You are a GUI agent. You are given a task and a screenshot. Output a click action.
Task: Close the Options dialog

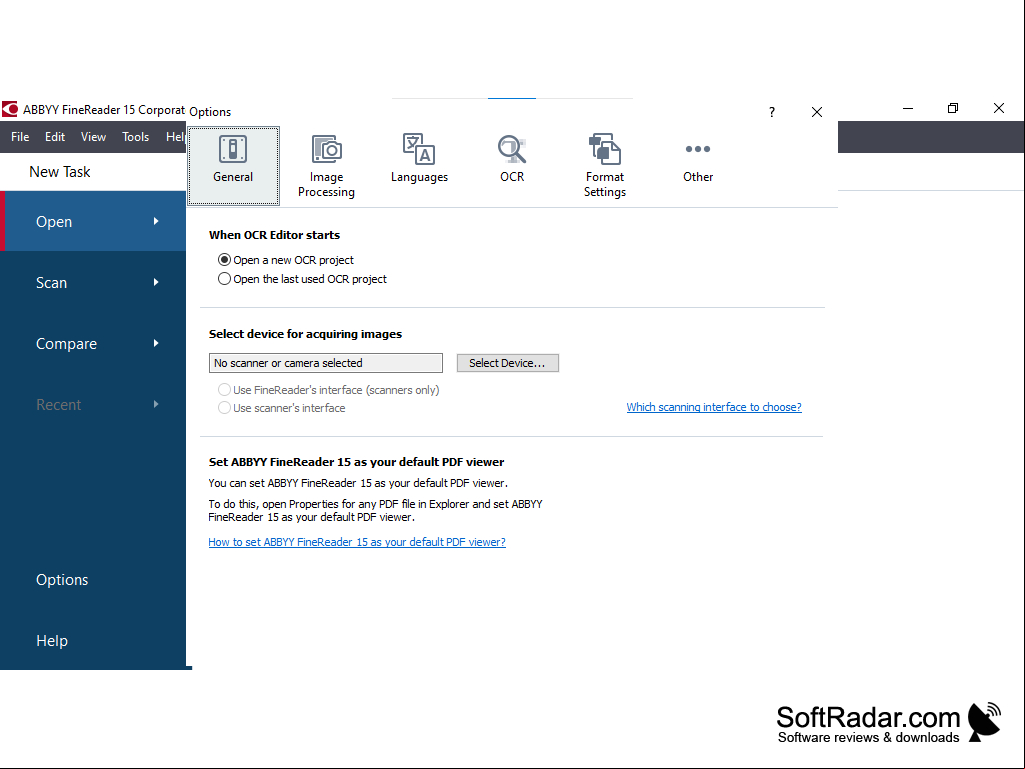(816, 112)
